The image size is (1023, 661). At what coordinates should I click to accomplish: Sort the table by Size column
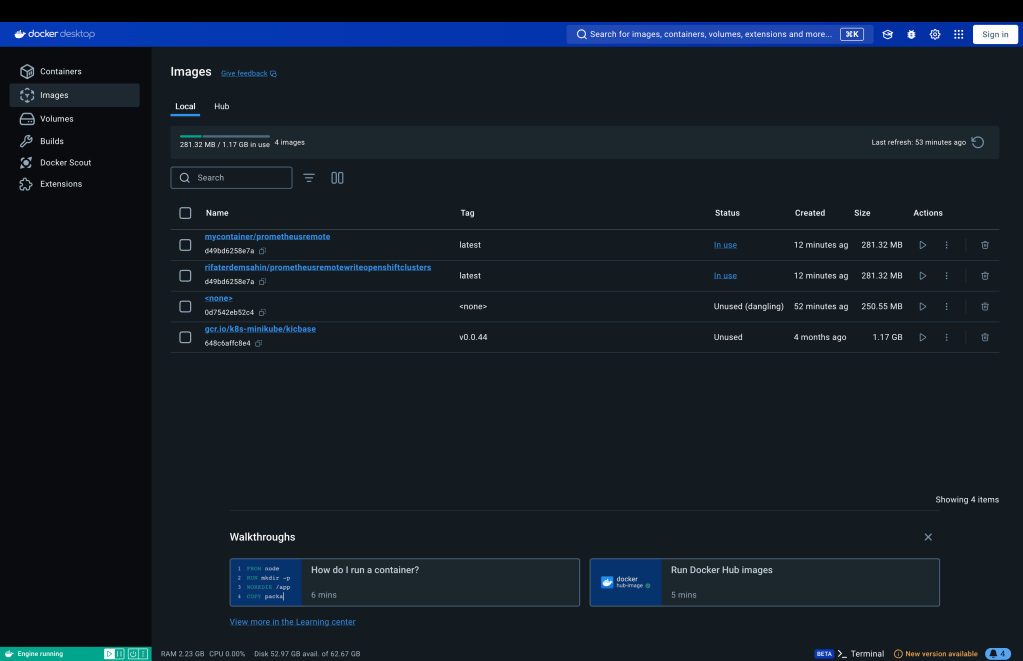pyautogui.click(x=862, y=213)
